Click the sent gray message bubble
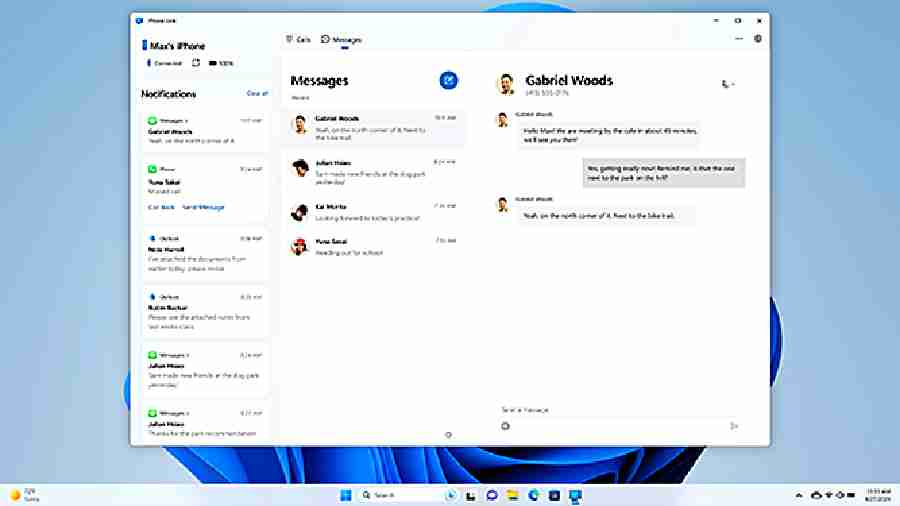 point(664,173)
